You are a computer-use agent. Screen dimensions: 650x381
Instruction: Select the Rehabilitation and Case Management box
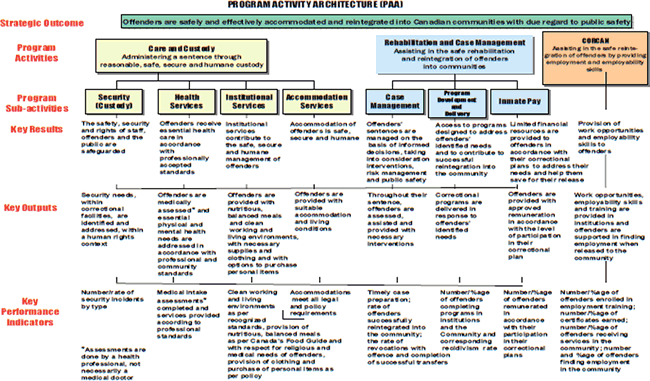click(x=455, y=54)
